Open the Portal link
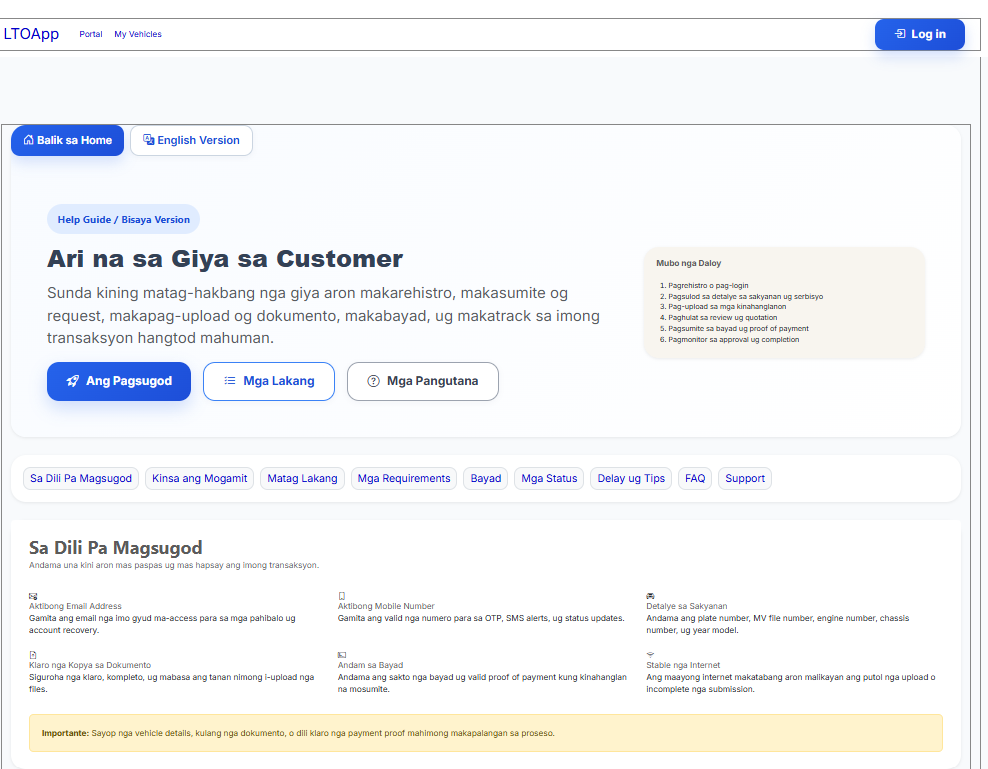 tap(91, 34)
